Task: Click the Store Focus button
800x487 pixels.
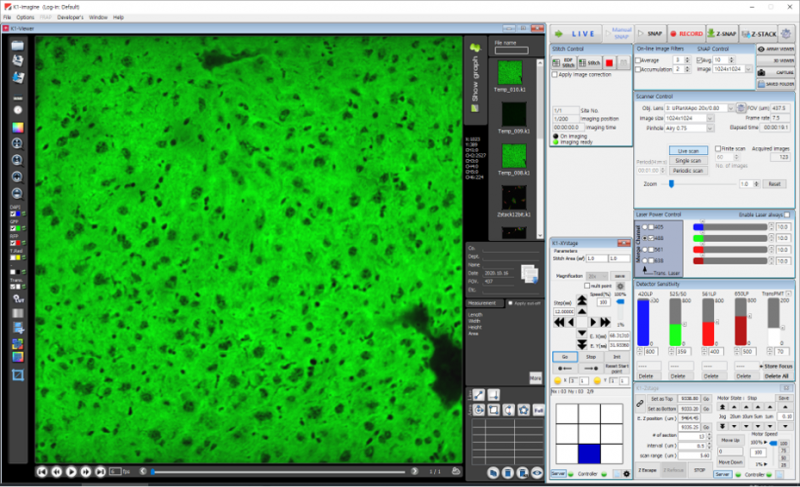Action: [x=779, y=366]
